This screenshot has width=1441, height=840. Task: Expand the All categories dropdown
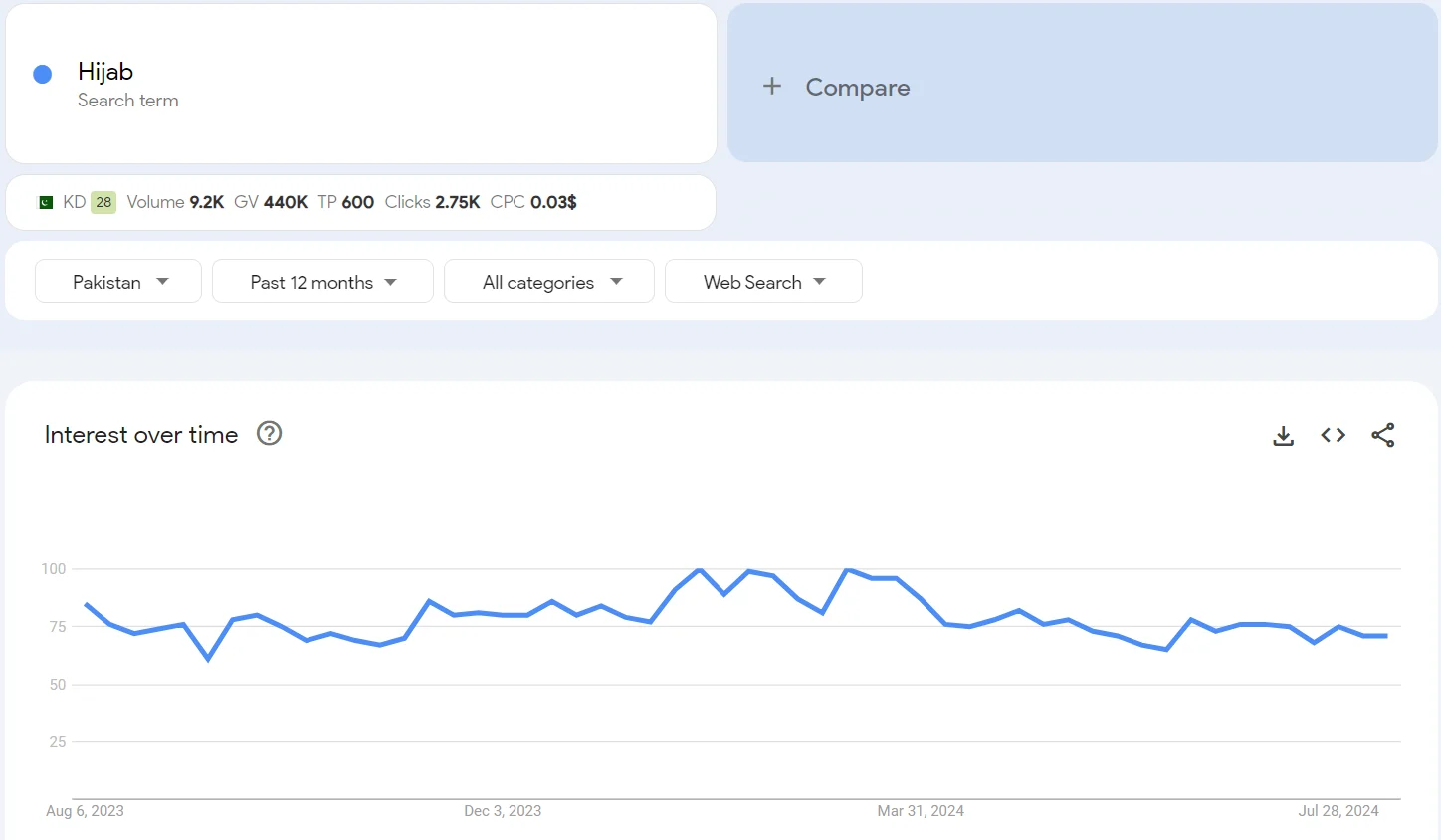(x=548, y=281)
